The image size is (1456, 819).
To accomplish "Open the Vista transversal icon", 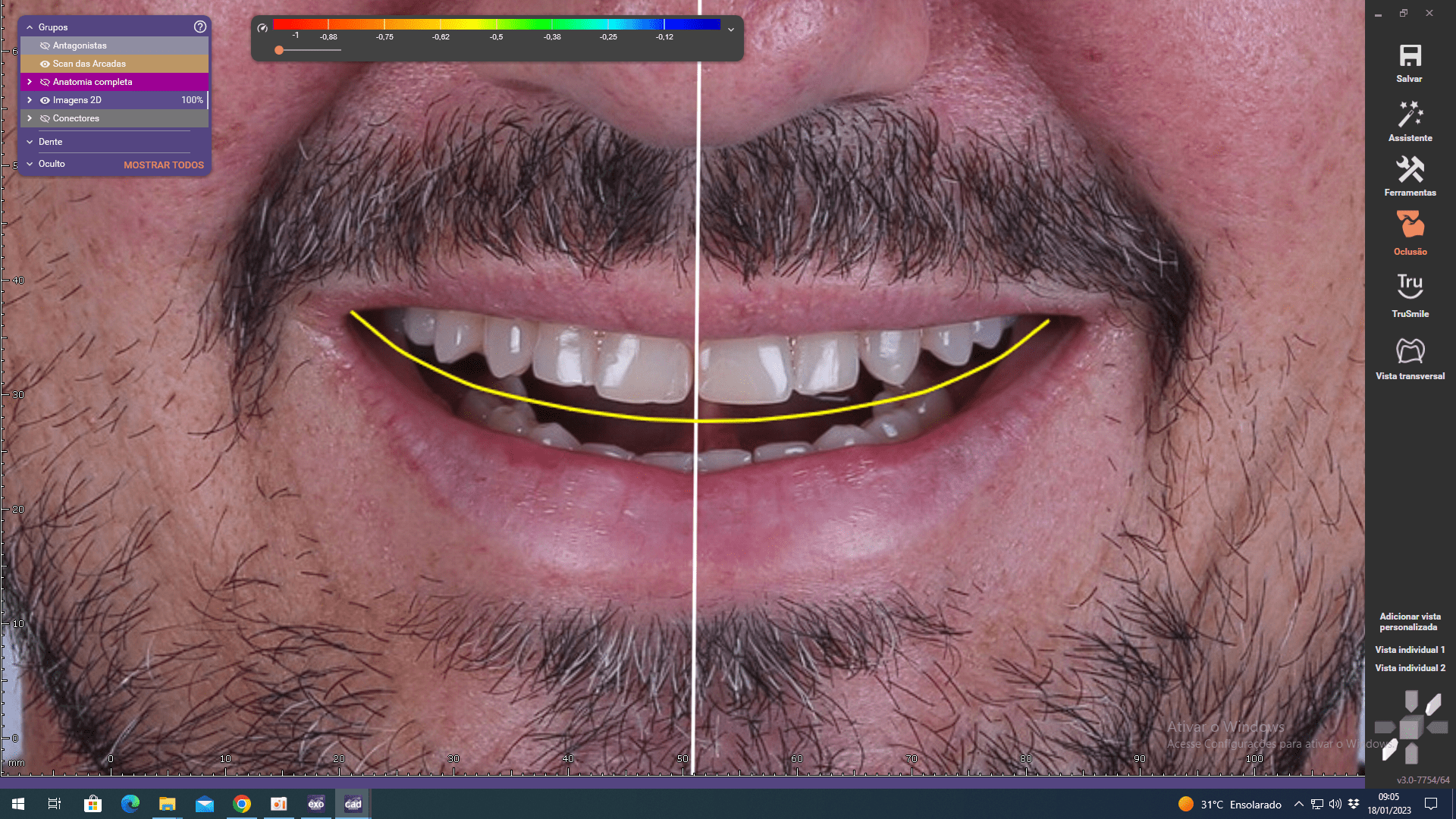I will tap(1410, 350).
